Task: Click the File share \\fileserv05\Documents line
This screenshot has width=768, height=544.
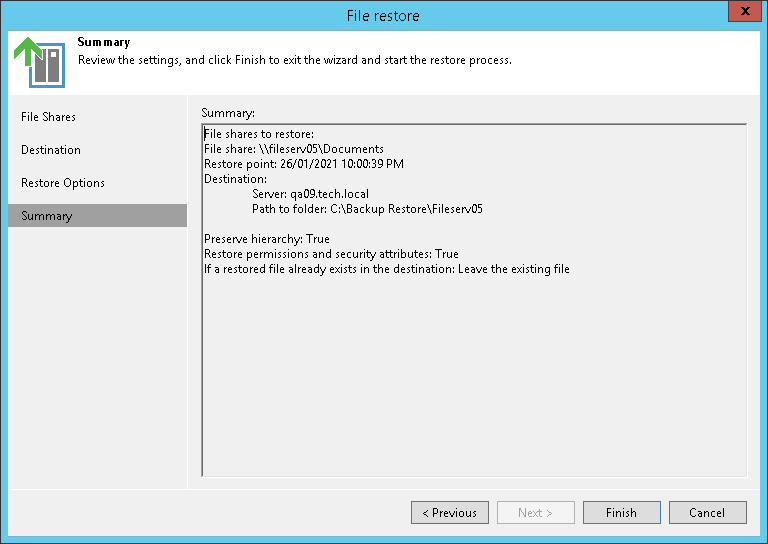Action: pos(294,149)
